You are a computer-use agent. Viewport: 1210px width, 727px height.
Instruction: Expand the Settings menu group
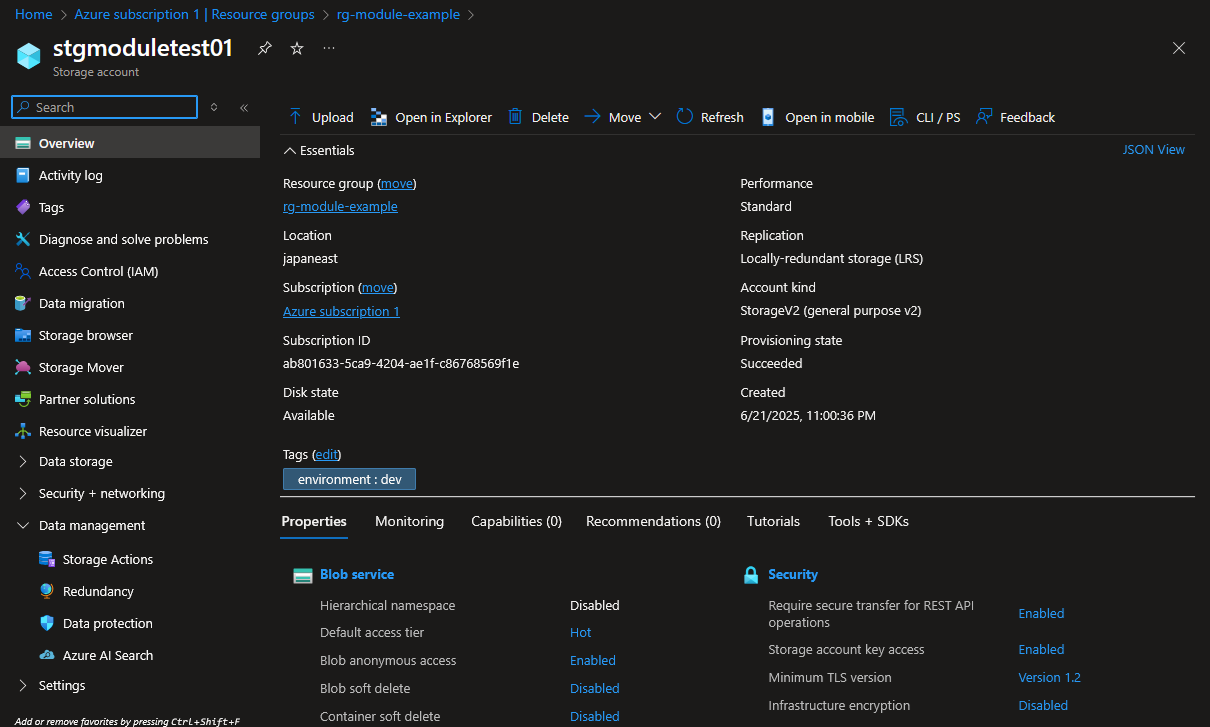click(23, 685)
